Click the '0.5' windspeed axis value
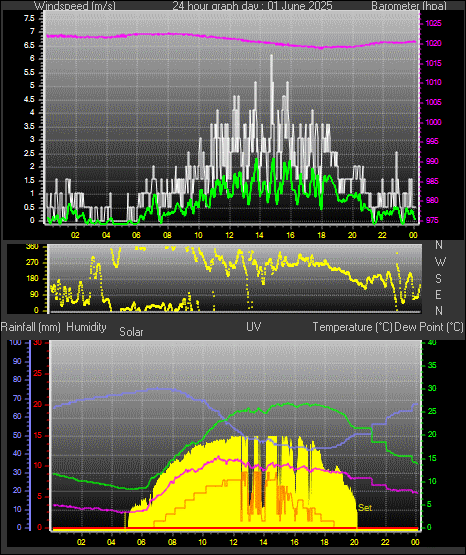The height and width of the screenshot is (555, 466). coord(29,207)
